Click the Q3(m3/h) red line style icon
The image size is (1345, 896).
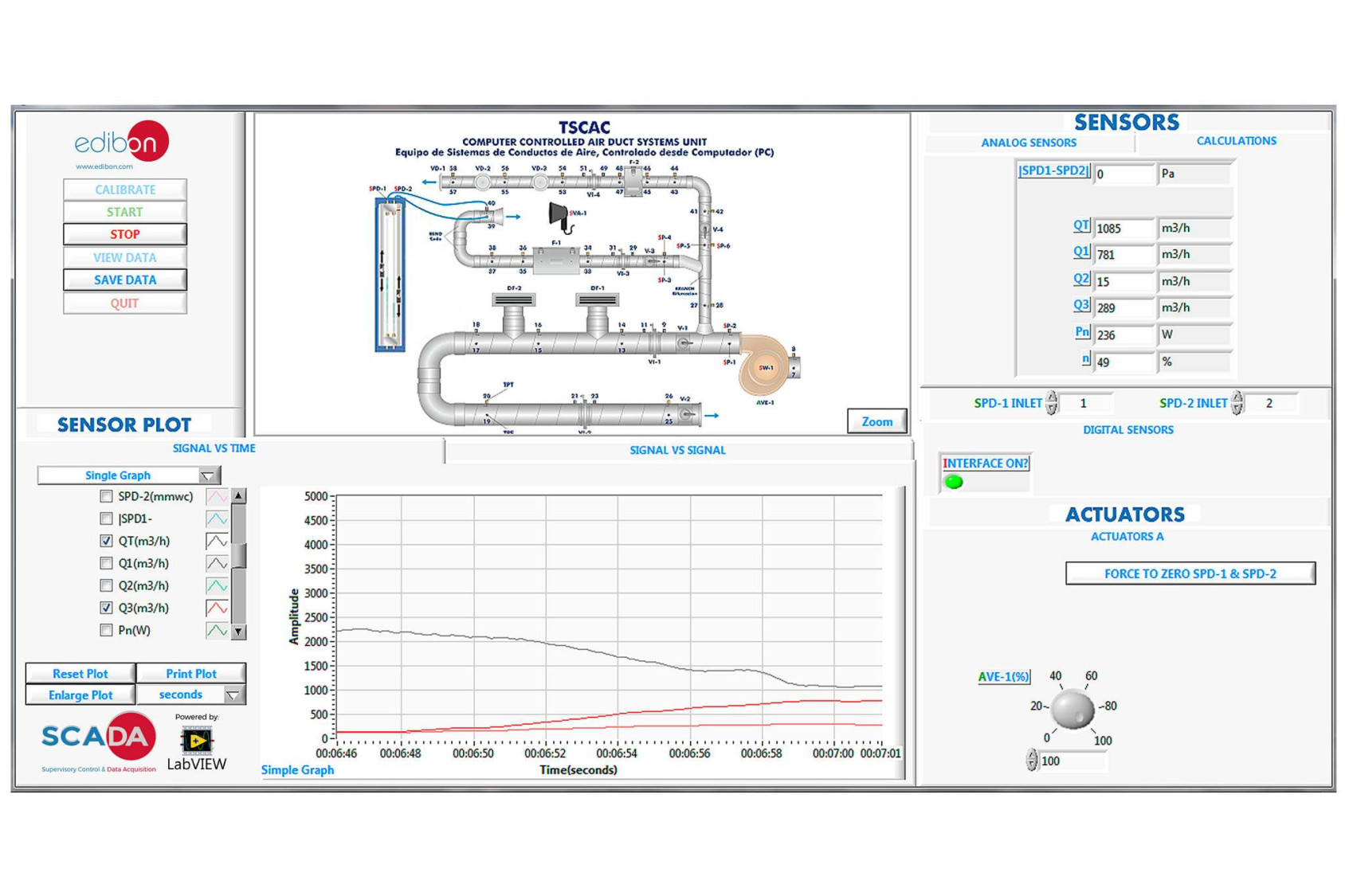[217, 608]
